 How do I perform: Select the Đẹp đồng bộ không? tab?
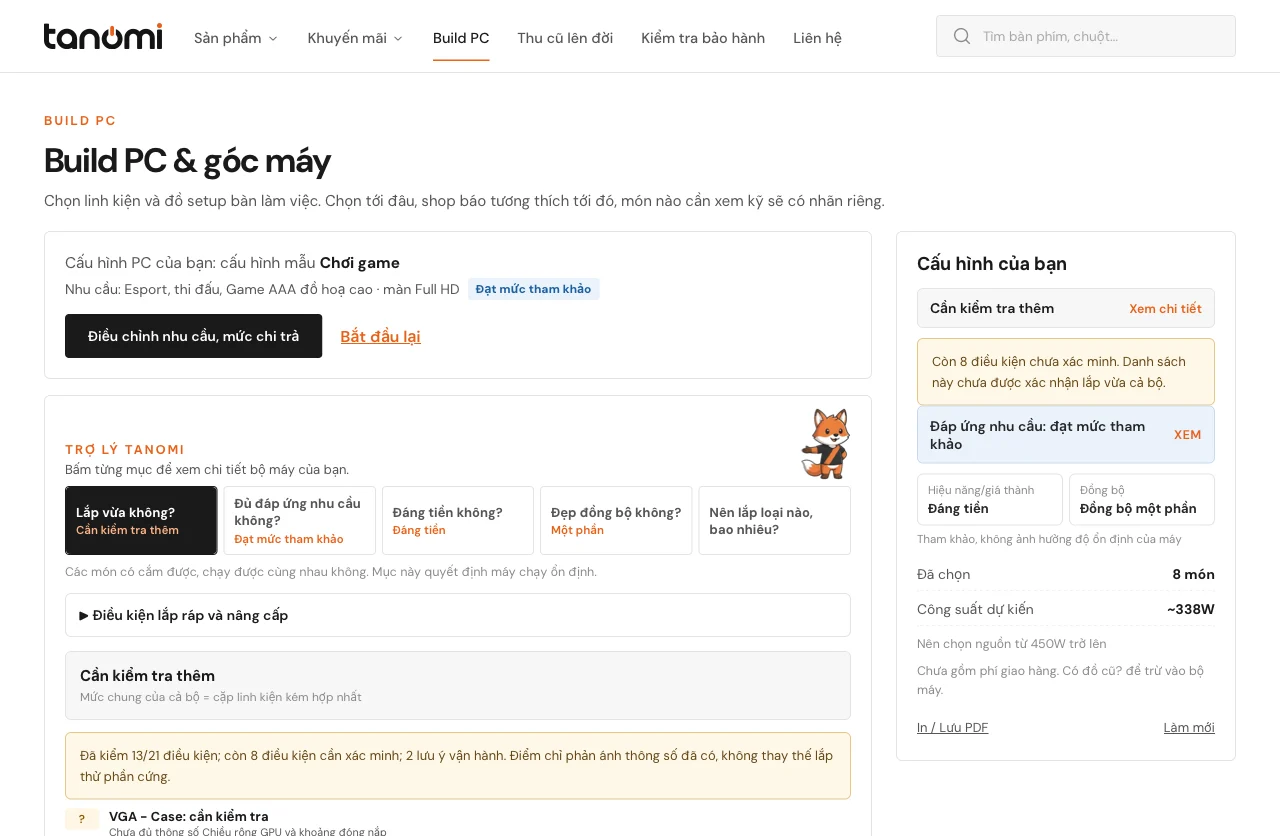(616, 520)
